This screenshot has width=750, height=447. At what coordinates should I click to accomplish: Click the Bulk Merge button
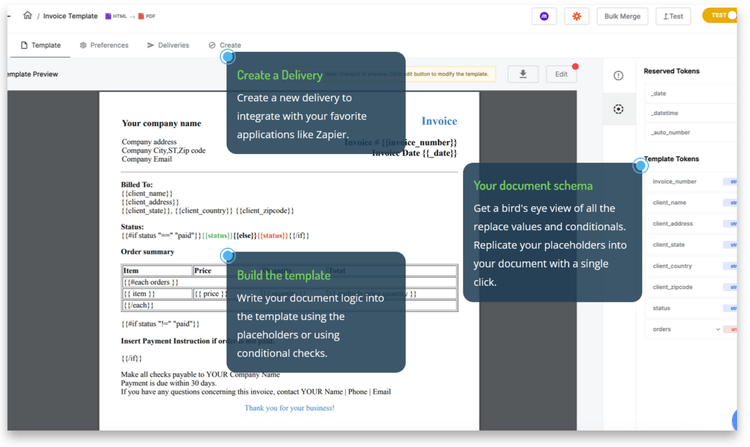point(622,16)
